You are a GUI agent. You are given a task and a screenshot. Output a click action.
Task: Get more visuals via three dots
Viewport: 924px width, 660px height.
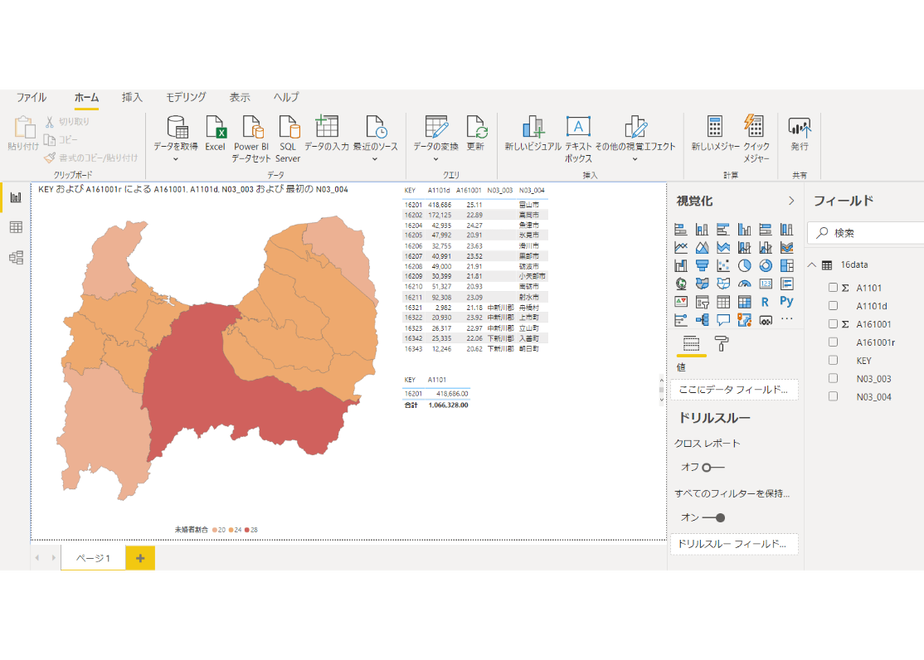pos(787,319)
